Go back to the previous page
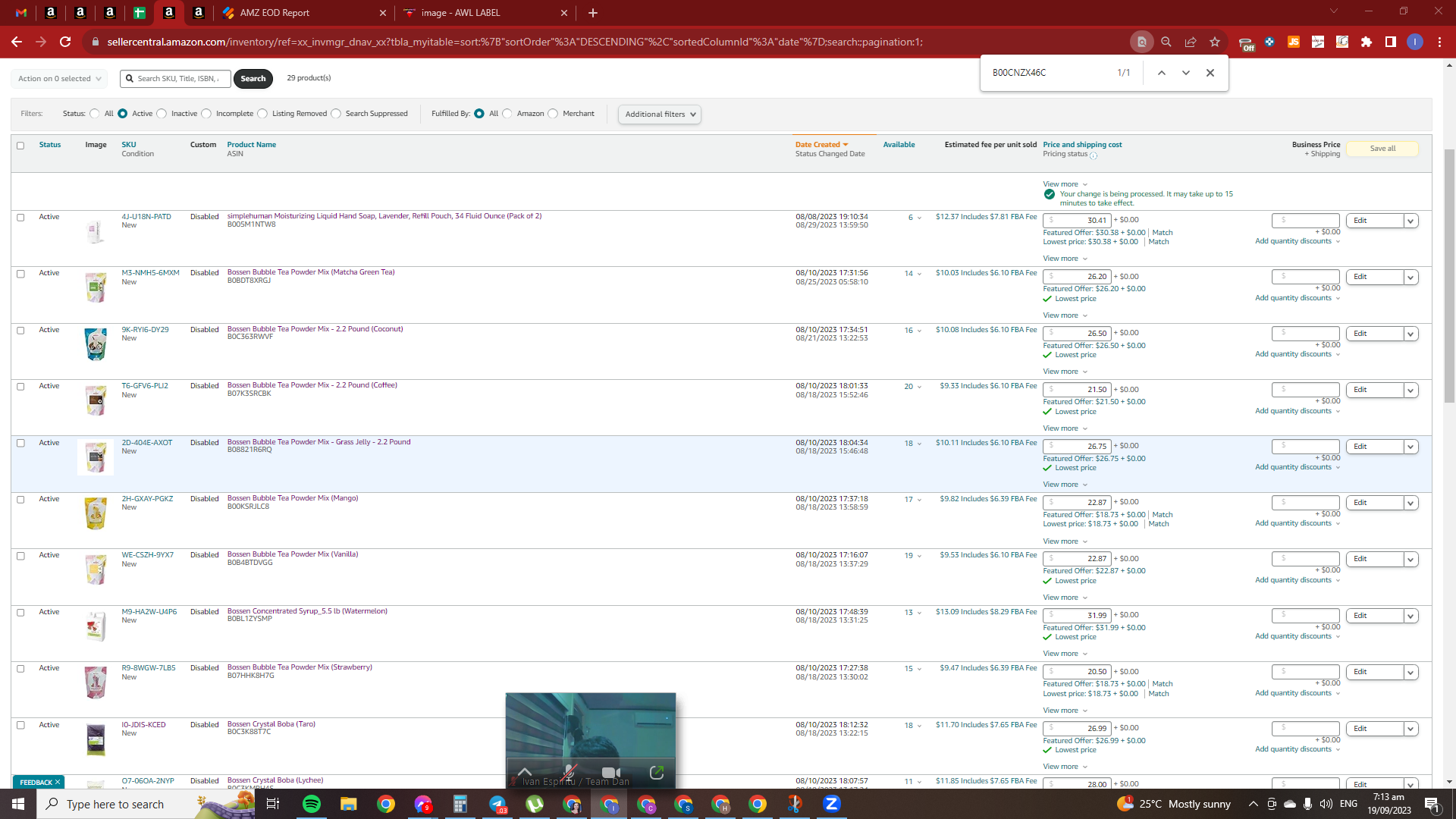 click(17, 42)
